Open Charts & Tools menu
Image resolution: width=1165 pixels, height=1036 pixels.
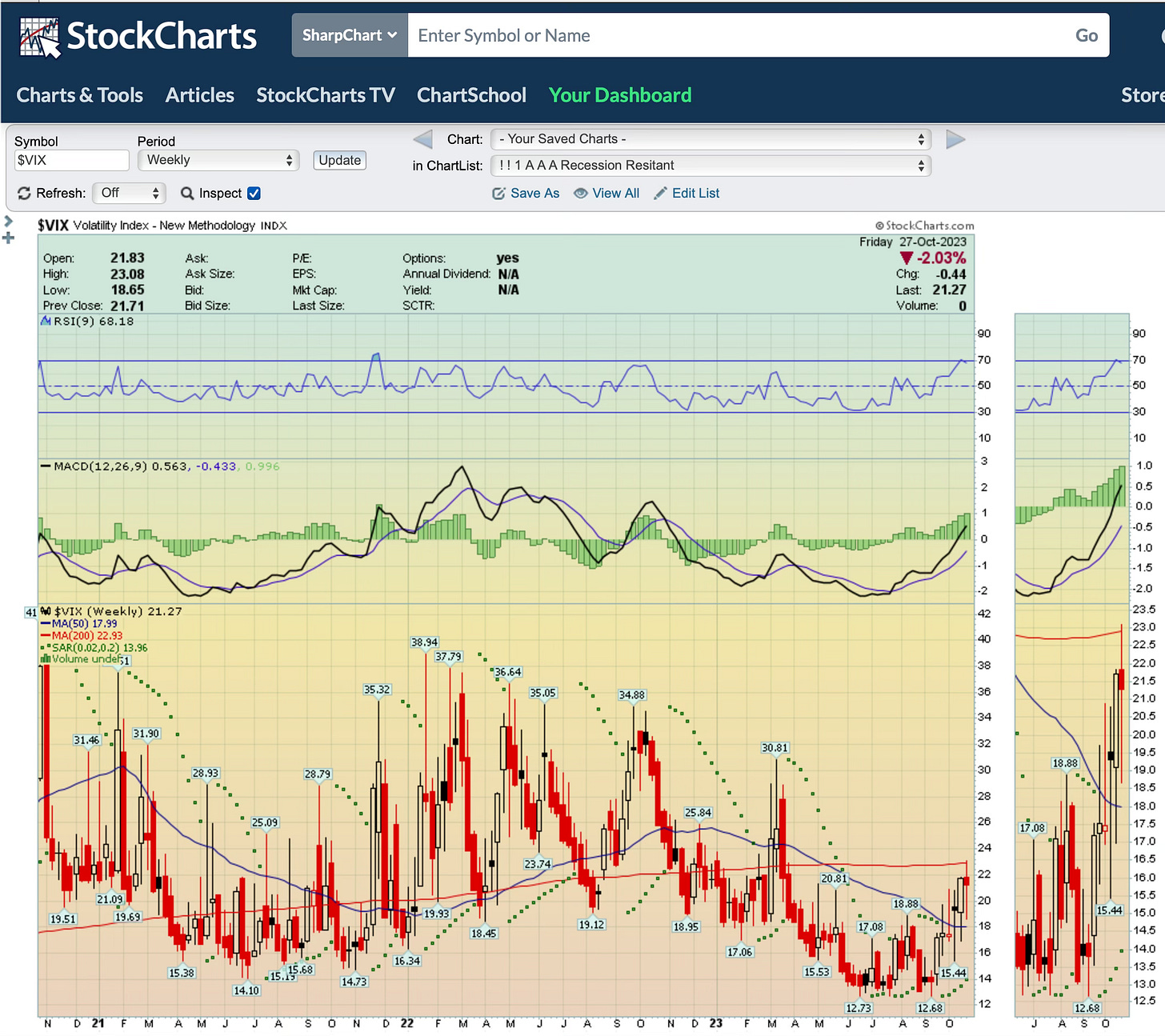pyautogui.click(x=80, y=95)
